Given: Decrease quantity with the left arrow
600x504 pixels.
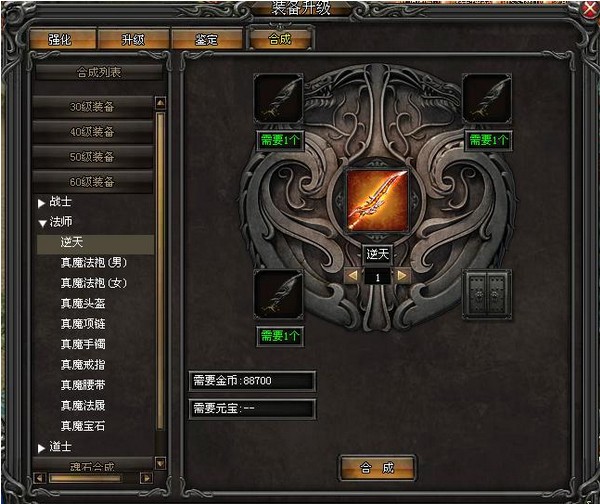Looking at the screenshot, I should click(x=352, y=275).
